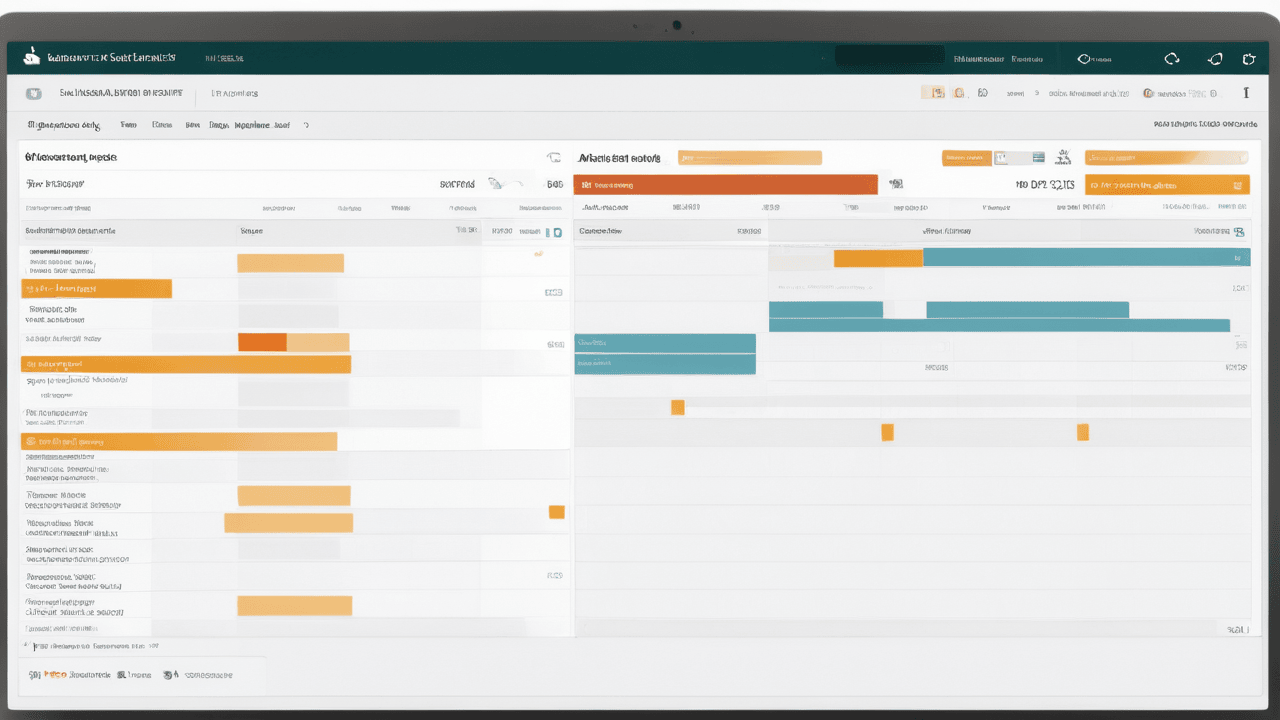Click the rightmost icon in the teal header

pos(1248,59)
